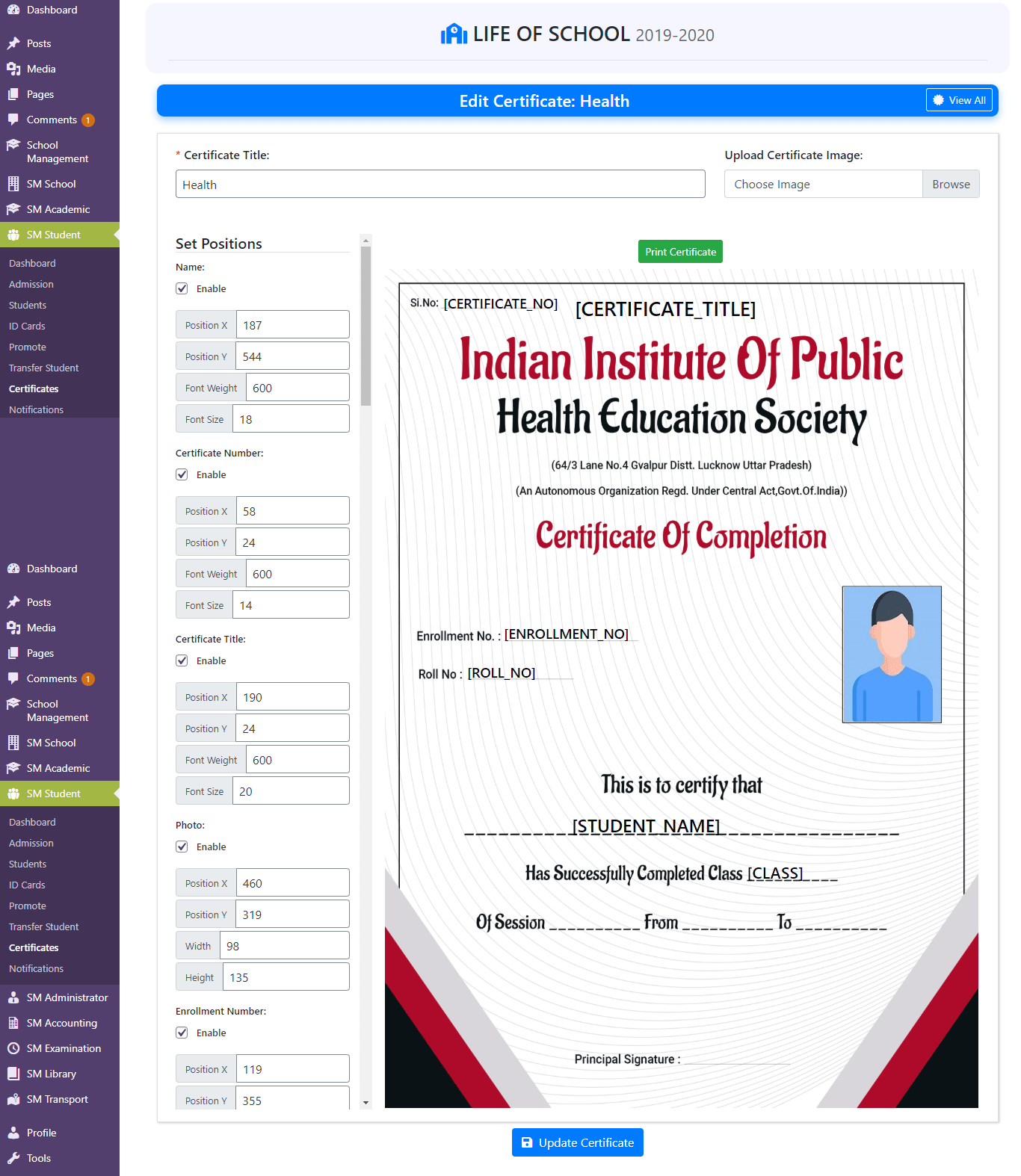The image size is (1021, 1176).
Task: Click the SM Transport bus icon
Action: 13,1099
